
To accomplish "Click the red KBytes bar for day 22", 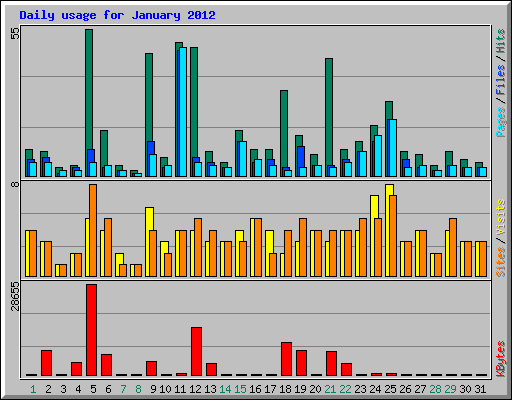I will pyautogui.click(x=347, y=370).
